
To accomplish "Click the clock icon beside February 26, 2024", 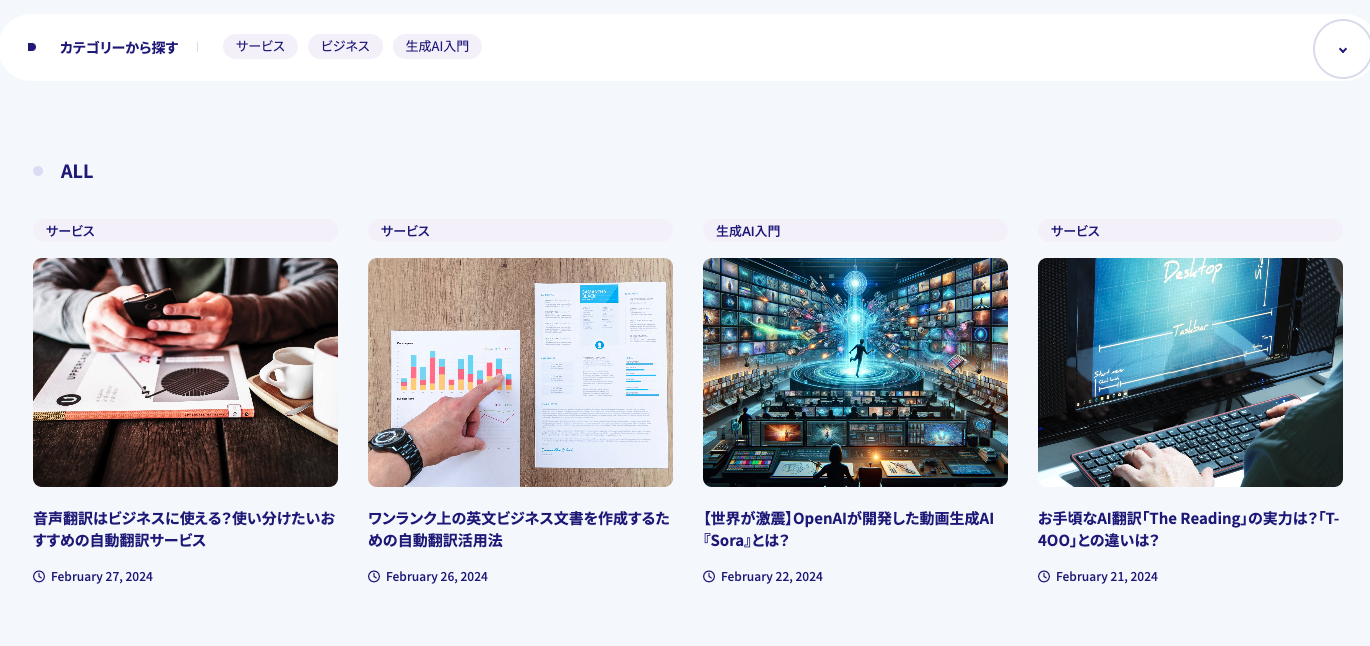I will (x=374, y=577).
